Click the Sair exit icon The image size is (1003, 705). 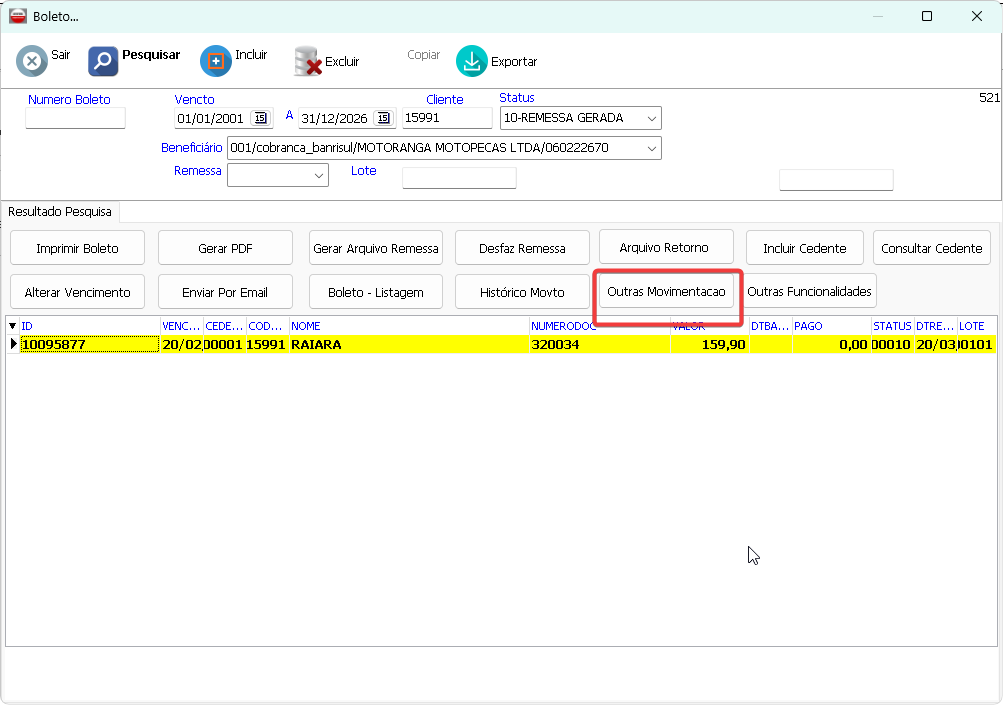(32, 61)
